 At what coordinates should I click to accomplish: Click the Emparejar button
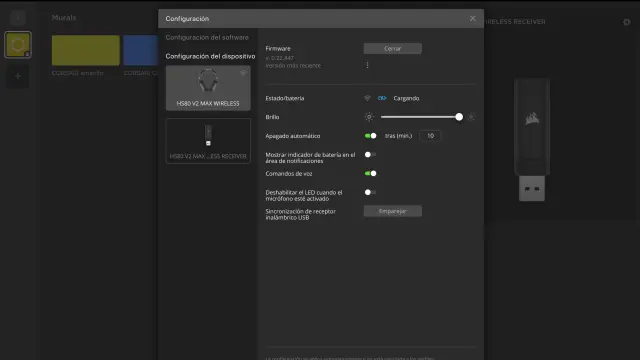click(393, 211)
